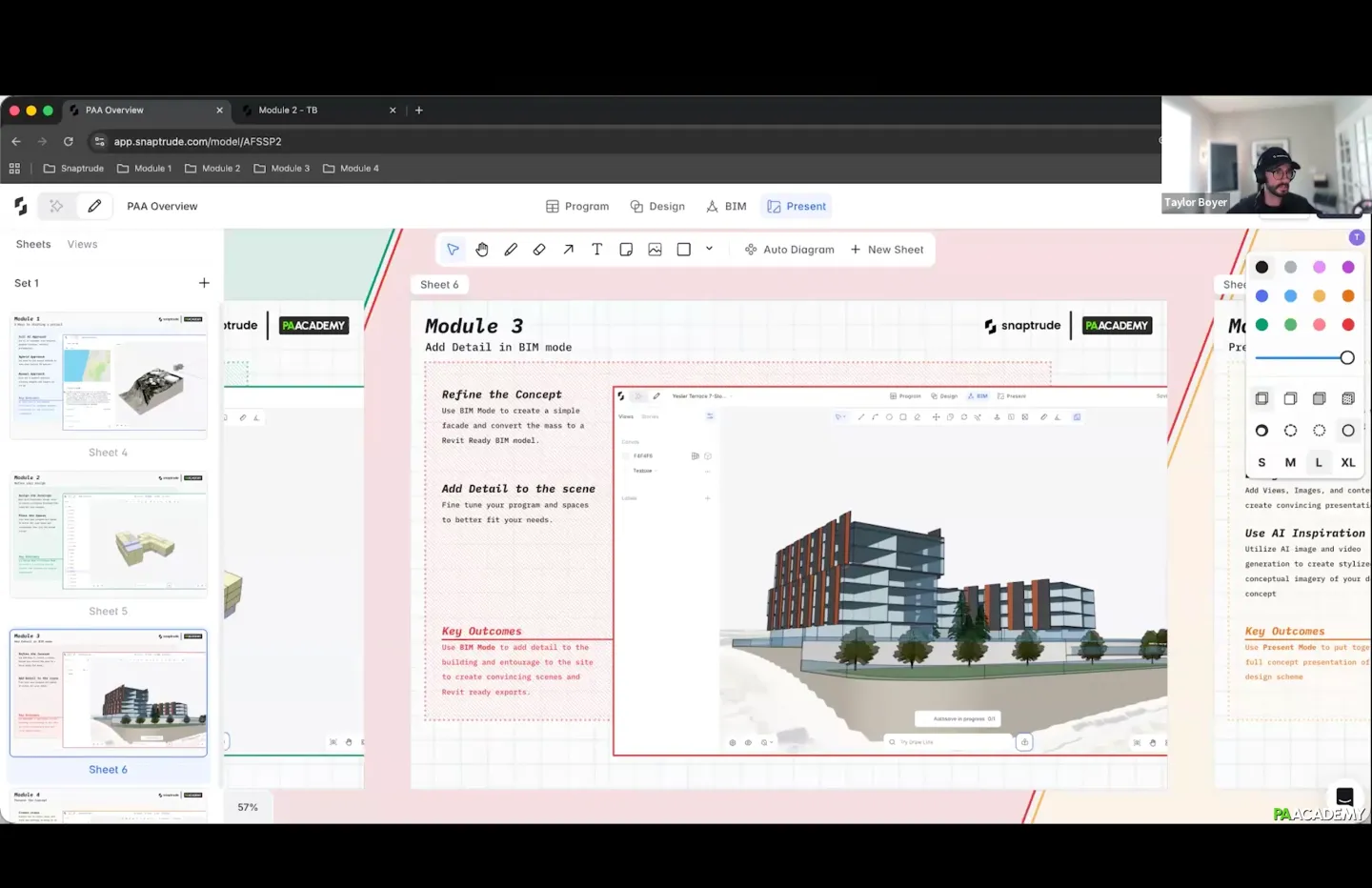Create a New Sheet
The height and width of the screenshot is (888, 1372).
(886, 250)
